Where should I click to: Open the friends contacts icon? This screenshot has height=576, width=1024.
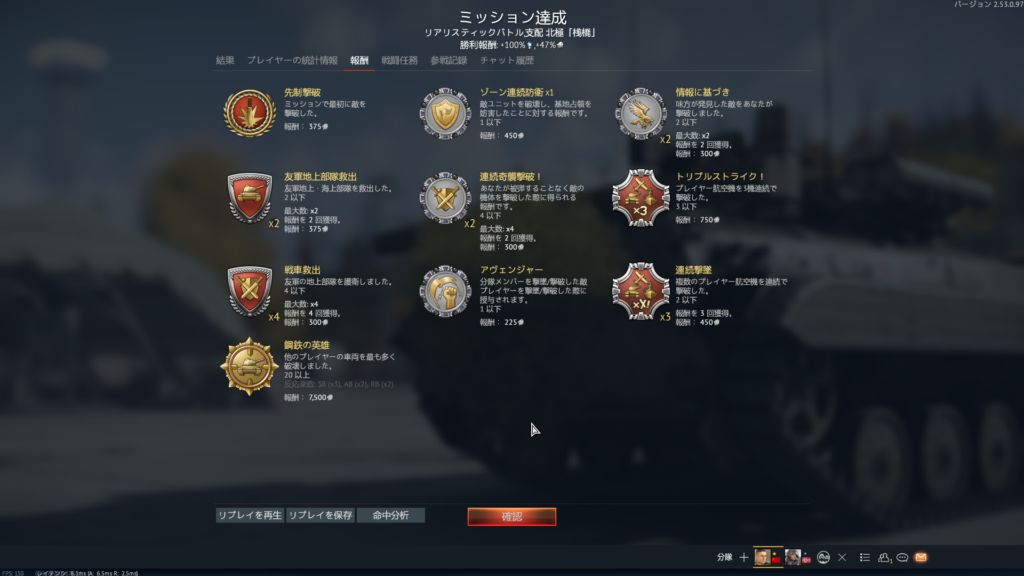click(884, 557)
